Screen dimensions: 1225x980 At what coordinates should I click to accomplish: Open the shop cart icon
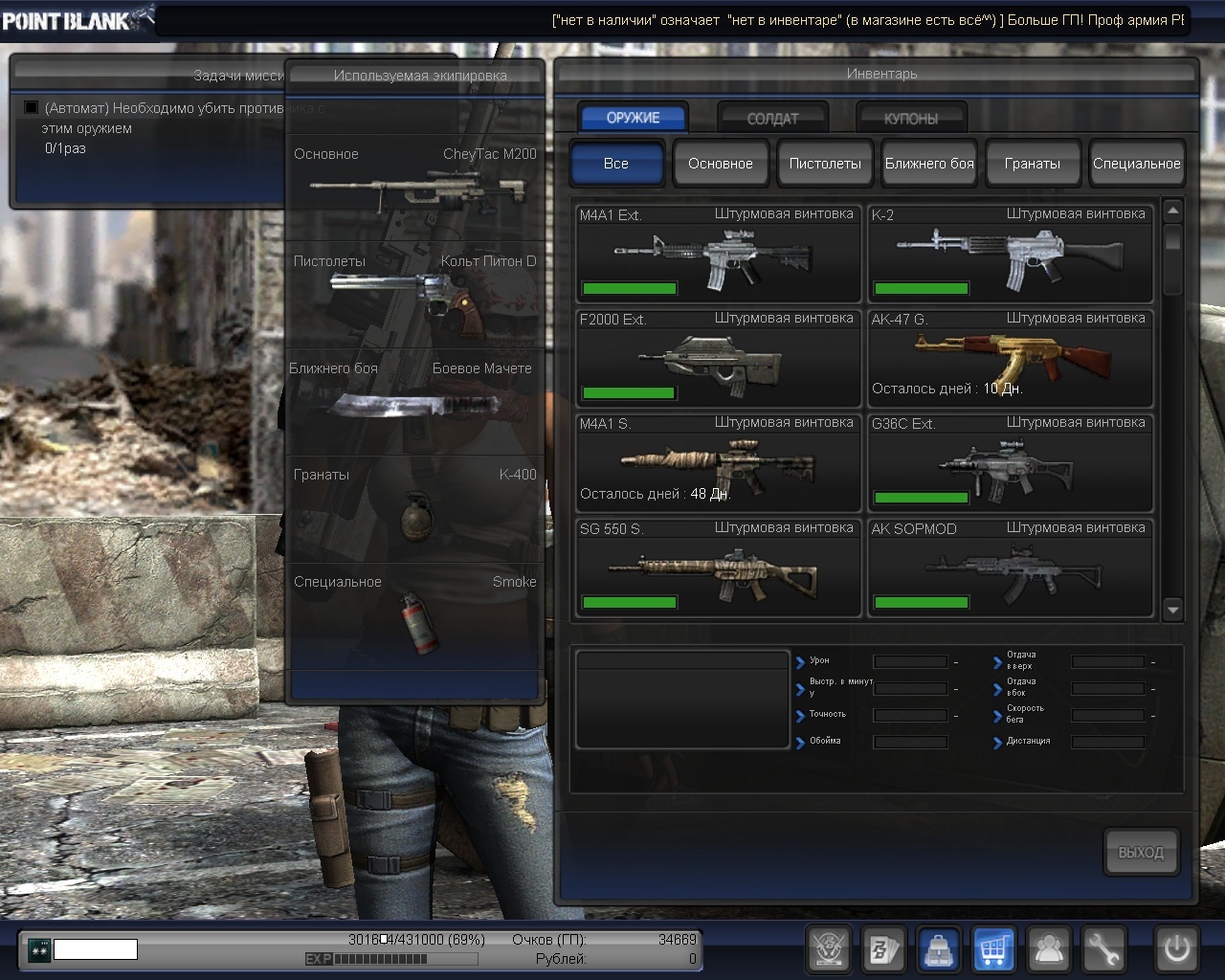point(994,949)
